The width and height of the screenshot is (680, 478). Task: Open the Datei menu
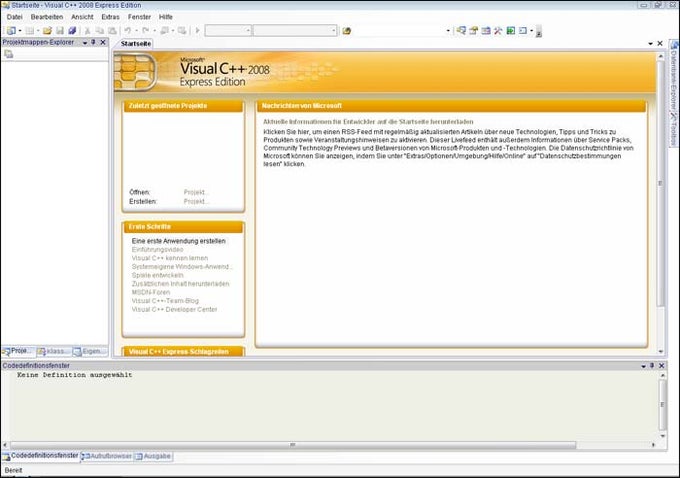pyautogui.click(x=14, y=17)
